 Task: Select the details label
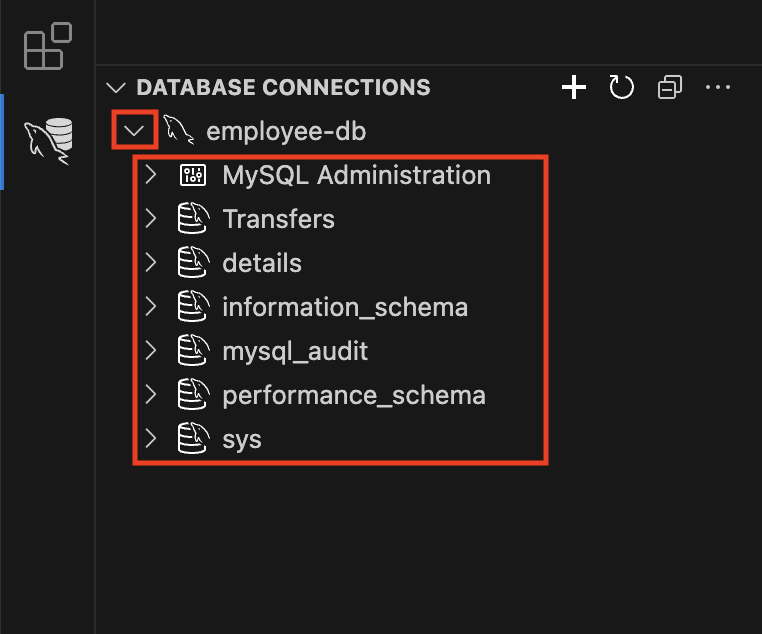coord(262,263)
